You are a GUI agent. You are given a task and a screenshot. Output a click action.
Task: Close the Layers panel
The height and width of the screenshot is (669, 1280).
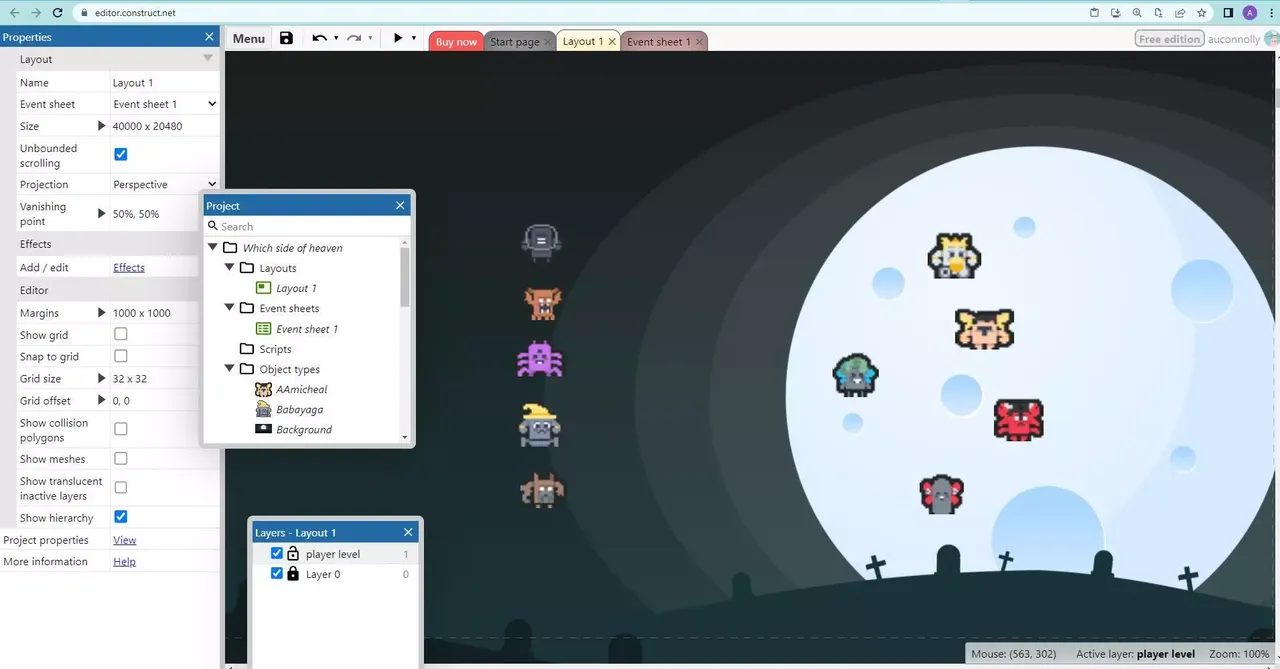408,532
